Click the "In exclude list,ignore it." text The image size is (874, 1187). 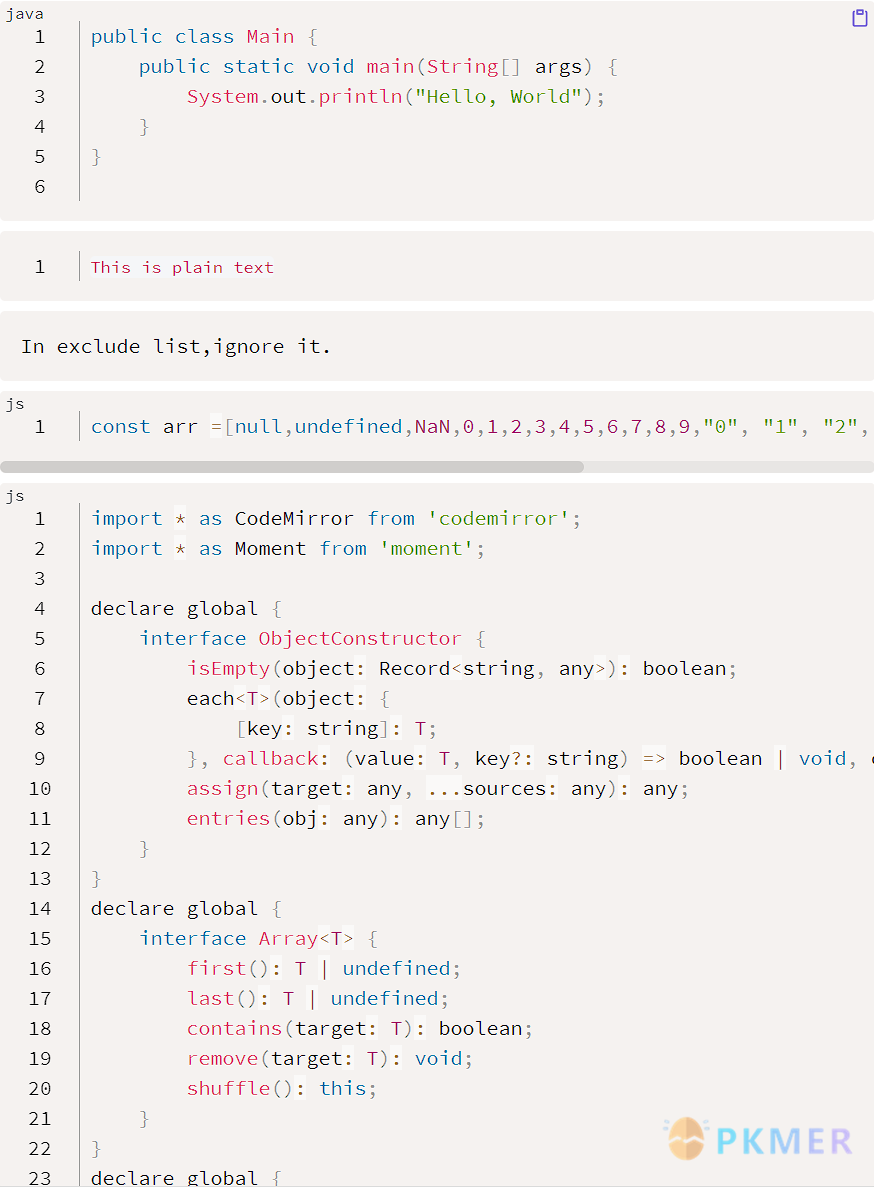tap(176, 346)
